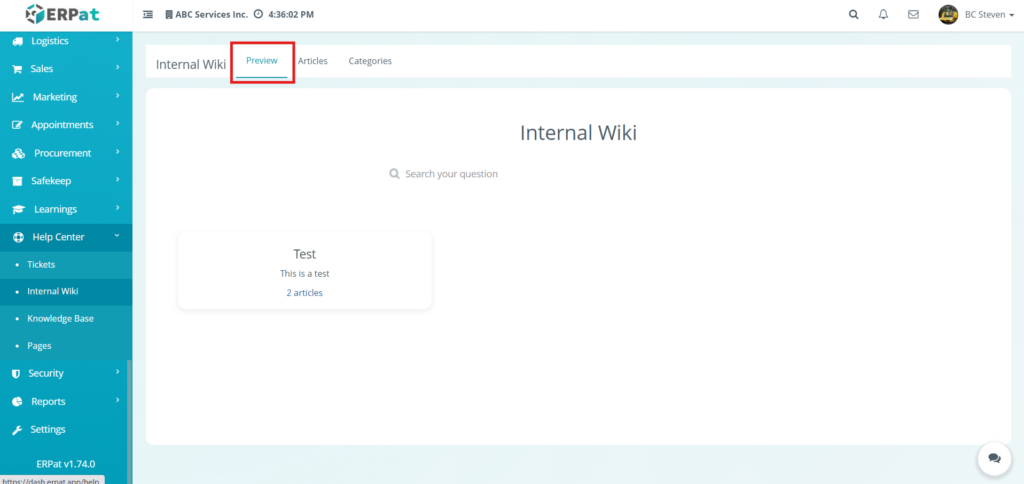Expand the Learnings menu chevron
This screenshot has width=1024, height=484.
118,208
